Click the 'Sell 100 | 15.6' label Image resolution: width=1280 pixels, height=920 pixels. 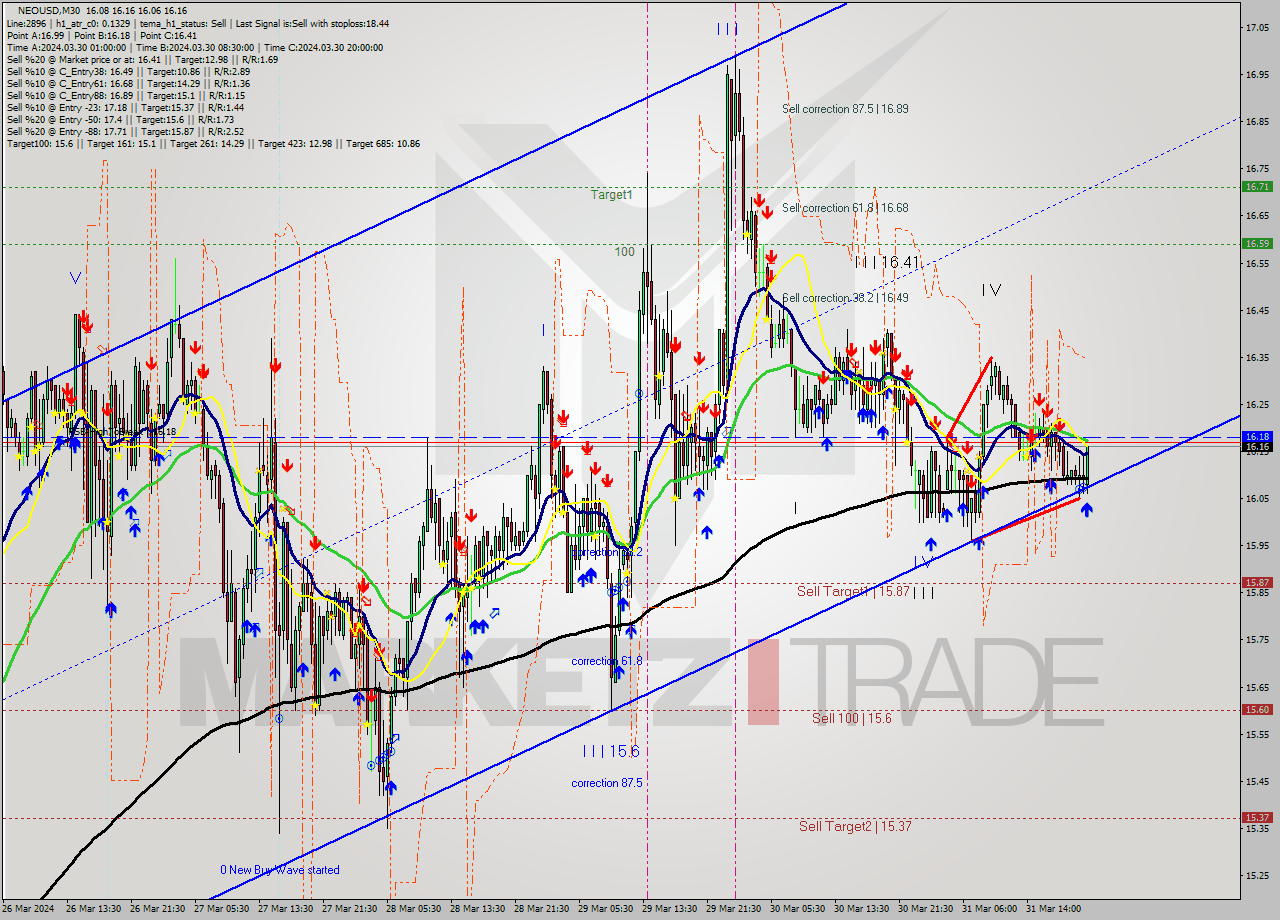(x=851, y=718)
